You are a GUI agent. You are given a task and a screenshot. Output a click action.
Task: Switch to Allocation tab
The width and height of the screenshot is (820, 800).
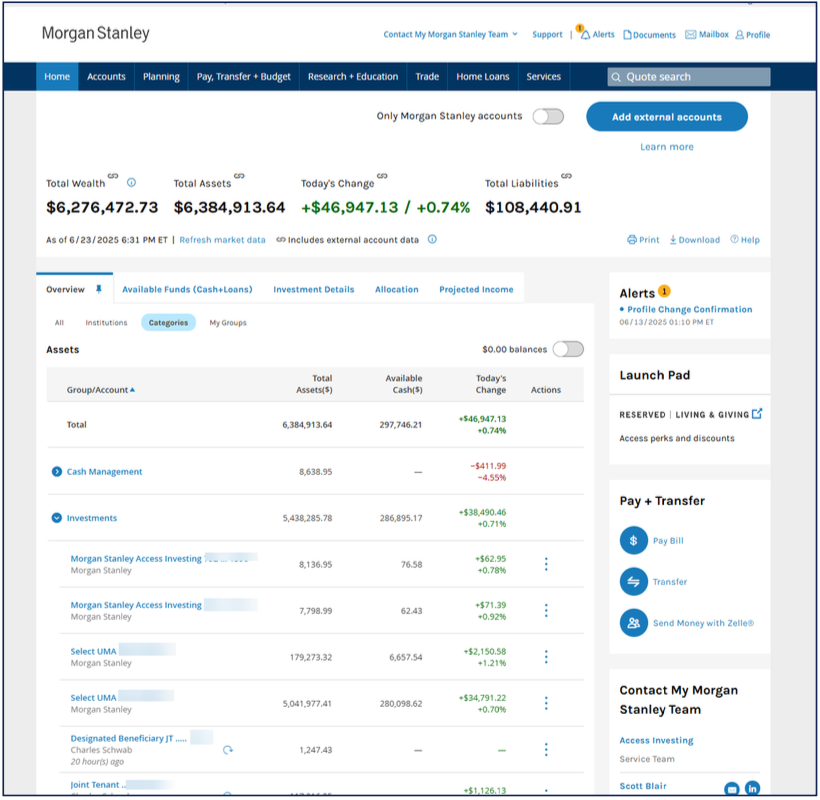point(396,289)
